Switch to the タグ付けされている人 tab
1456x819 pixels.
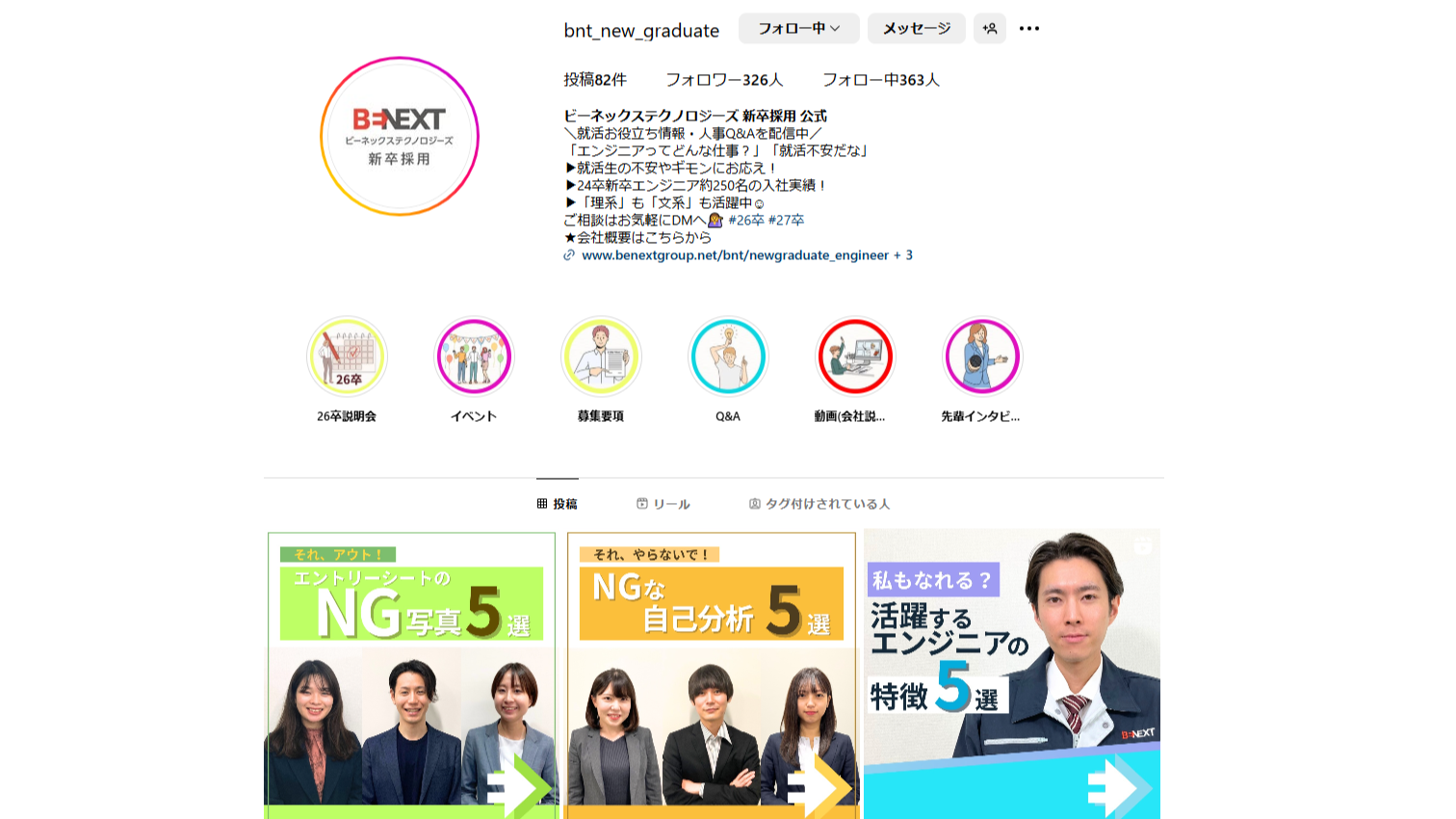click(819, 504)
